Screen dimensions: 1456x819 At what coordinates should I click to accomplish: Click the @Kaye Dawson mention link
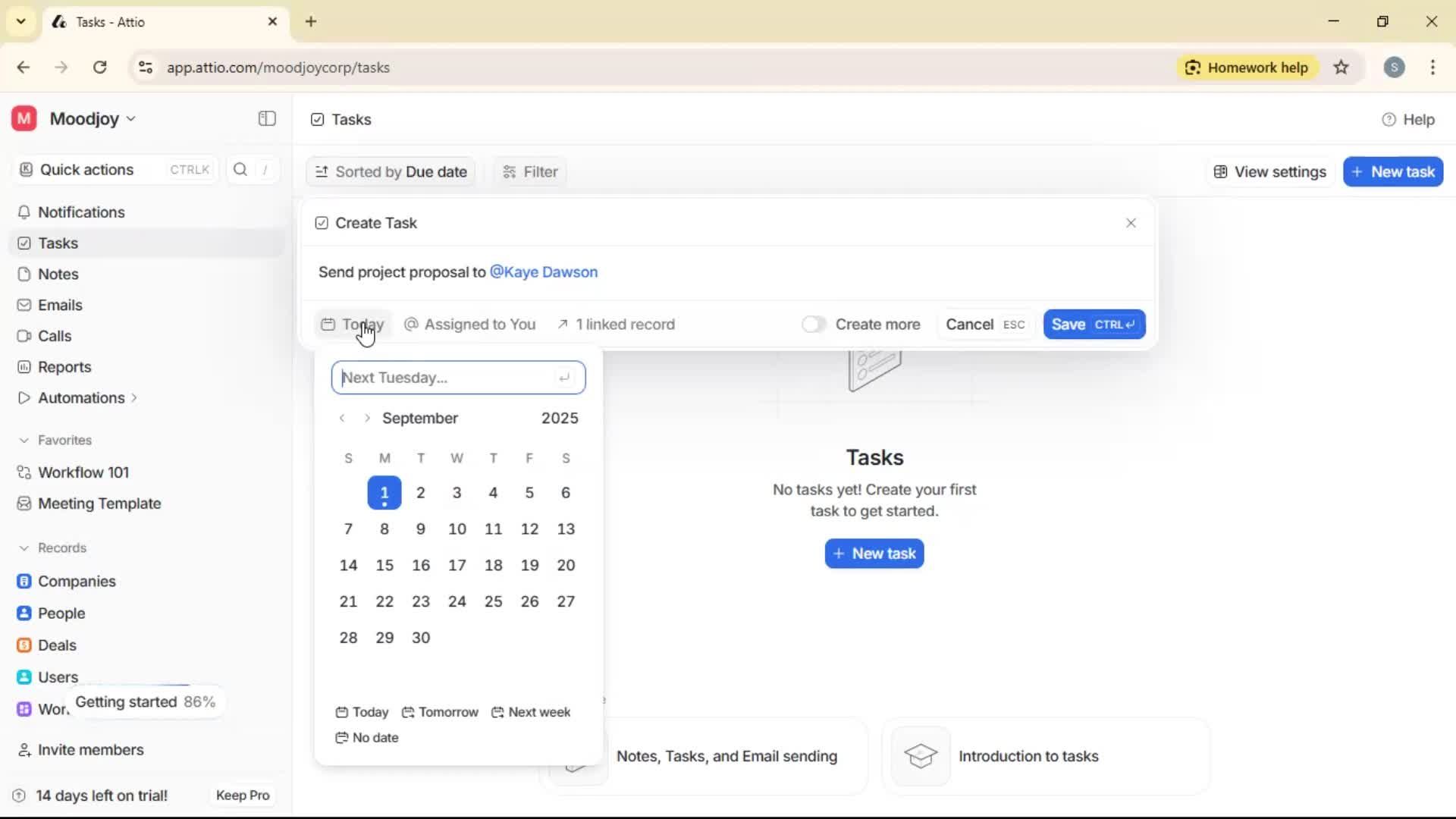pyautogui.click(x=543, y=271)
